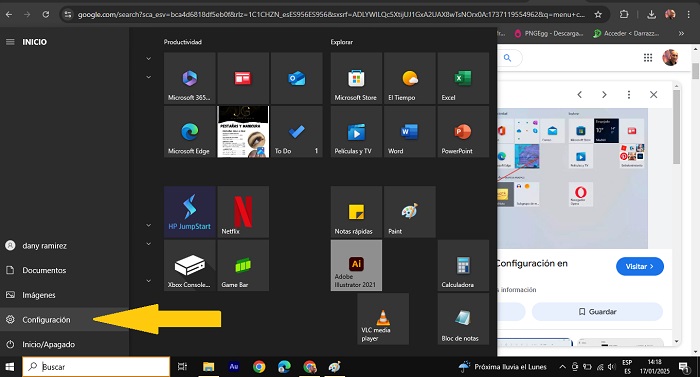Select the Explorar group header
The height and width of the screenshot is (377, 700).
[342, 42]
